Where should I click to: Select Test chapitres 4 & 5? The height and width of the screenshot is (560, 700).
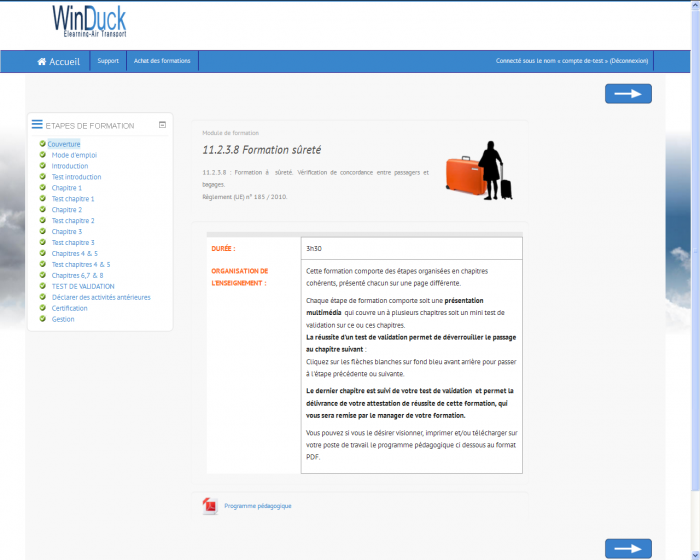tap(81, 264)
